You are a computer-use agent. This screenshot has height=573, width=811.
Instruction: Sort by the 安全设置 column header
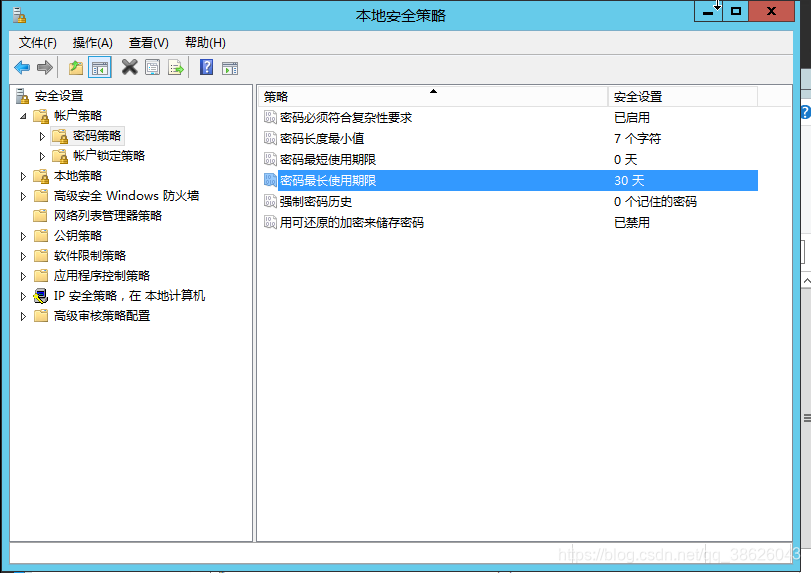pyautogui.click(x=683, y=97)
